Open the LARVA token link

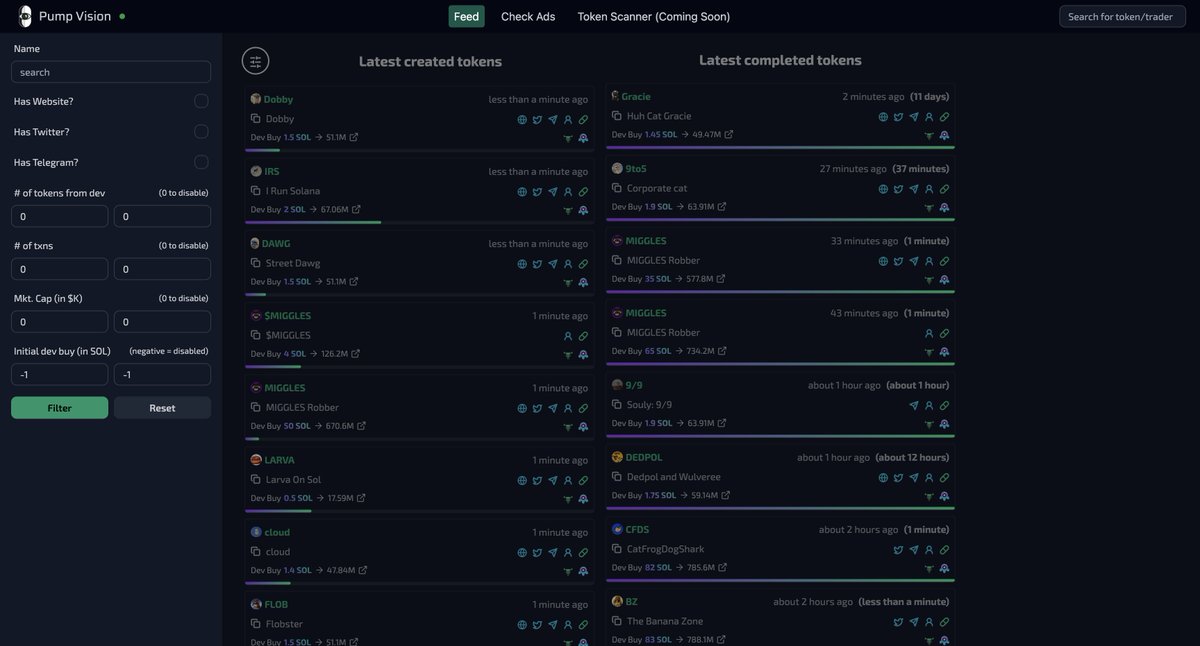[x=279, y=460]
